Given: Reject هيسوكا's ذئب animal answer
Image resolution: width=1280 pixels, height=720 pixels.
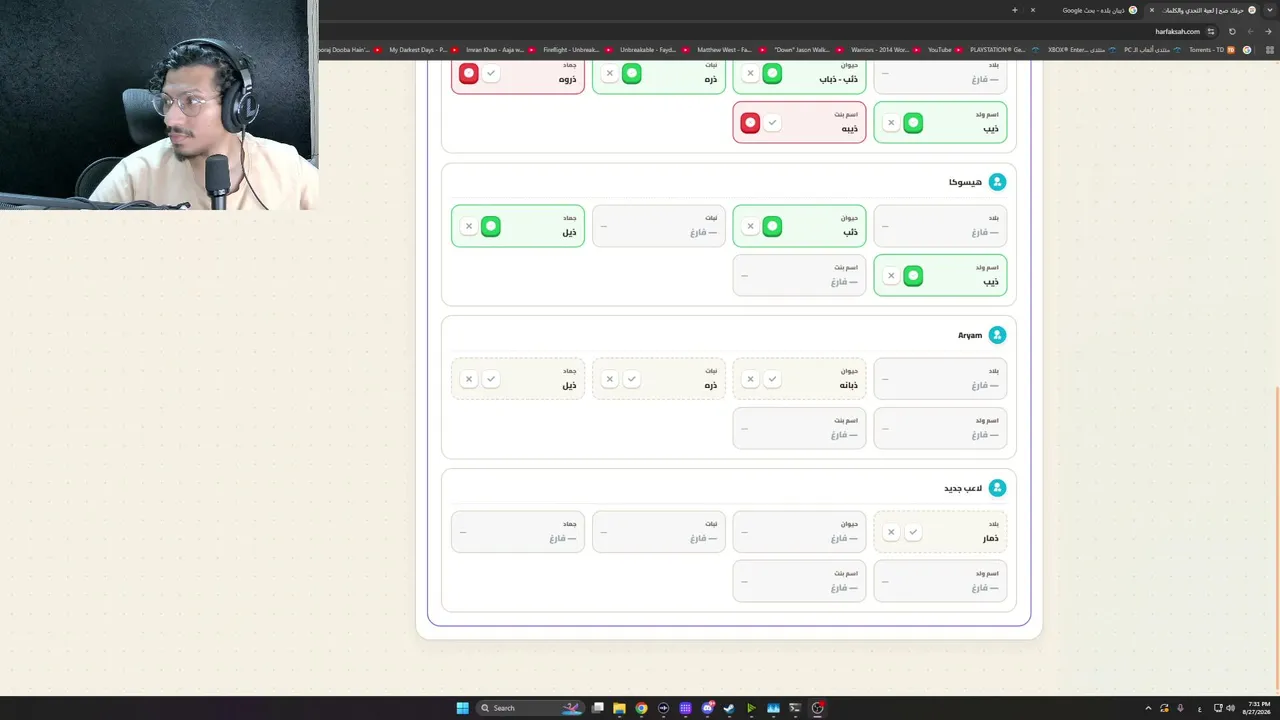Looking at the screenshot, I should (750, 226).
